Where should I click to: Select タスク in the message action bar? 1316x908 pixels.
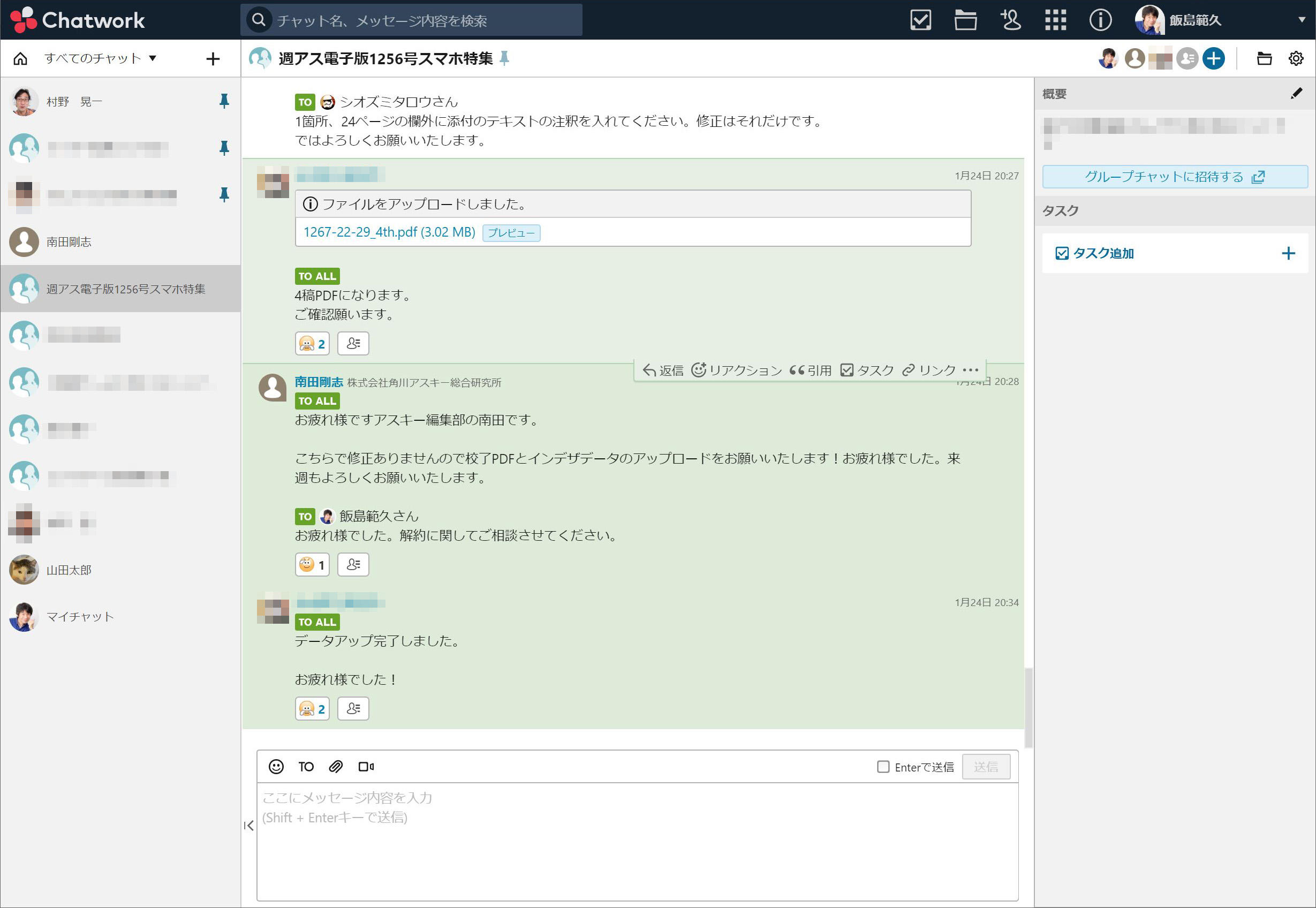pos(867,370)
